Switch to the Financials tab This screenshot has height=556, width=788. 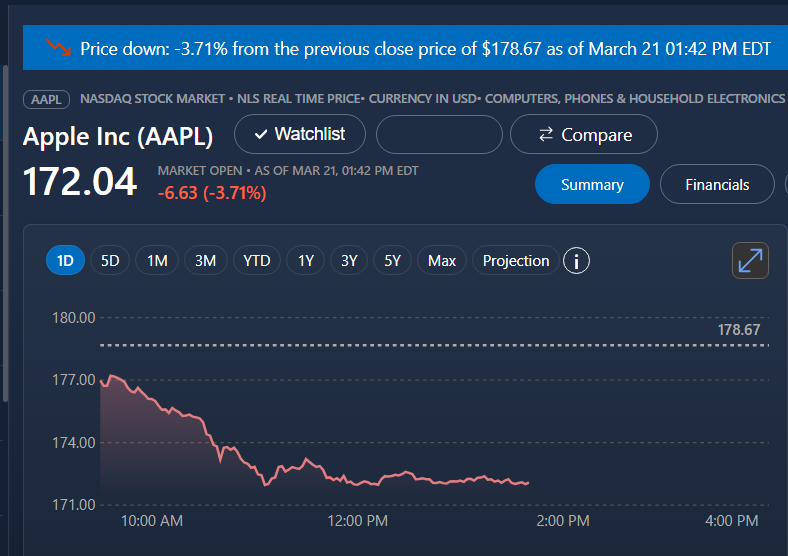[x=717, y=184]
